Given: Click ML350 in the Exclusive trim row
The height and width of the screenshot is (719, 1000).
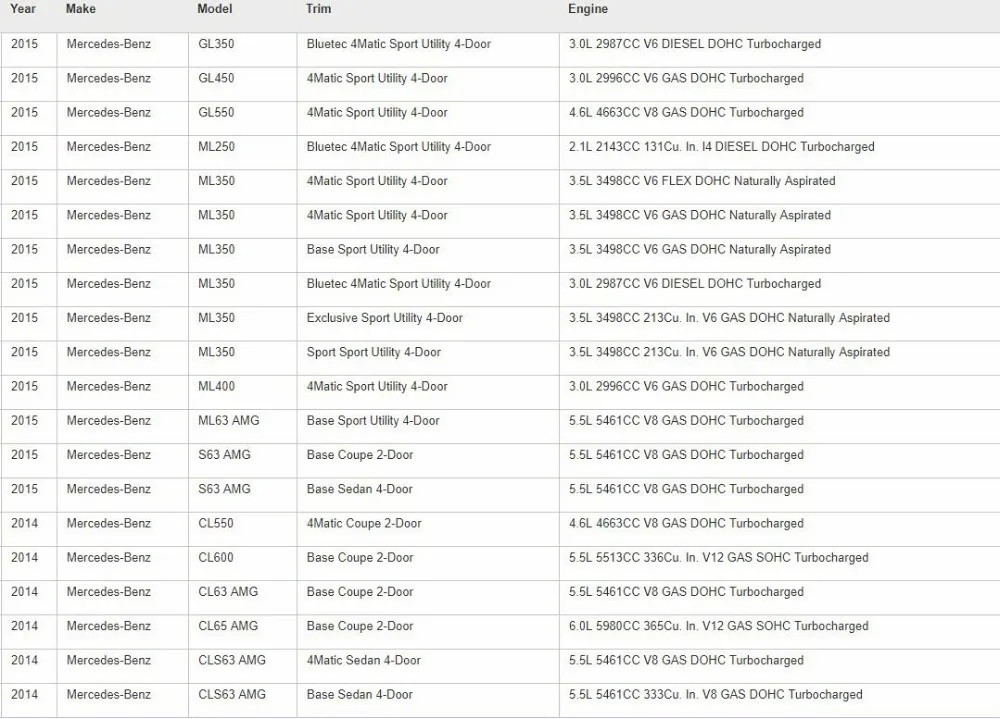Looking at the screenshot, I should [216, 318].
